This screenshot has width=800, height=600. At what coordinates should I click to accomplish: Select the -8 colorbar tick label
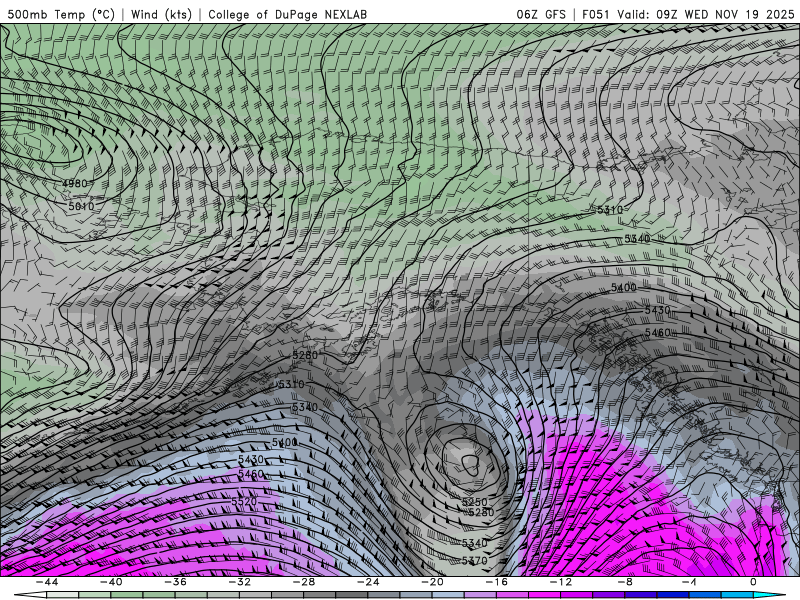coord(626,582)
